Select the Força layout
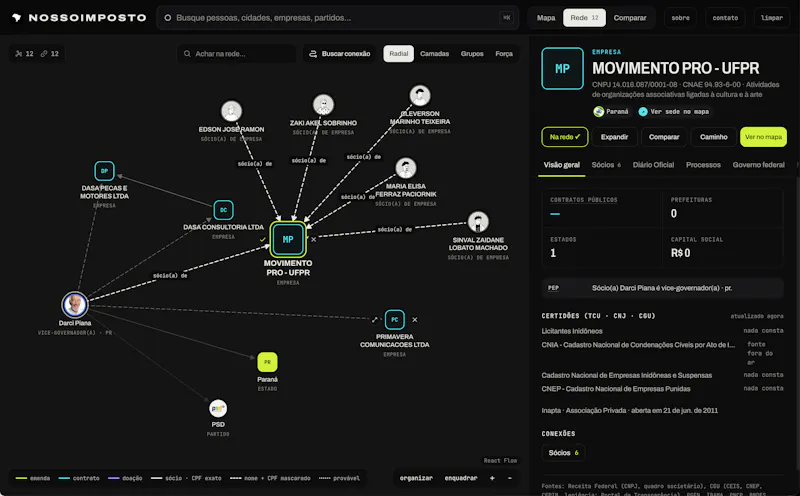The image size is (800, 496). (504, 54)
